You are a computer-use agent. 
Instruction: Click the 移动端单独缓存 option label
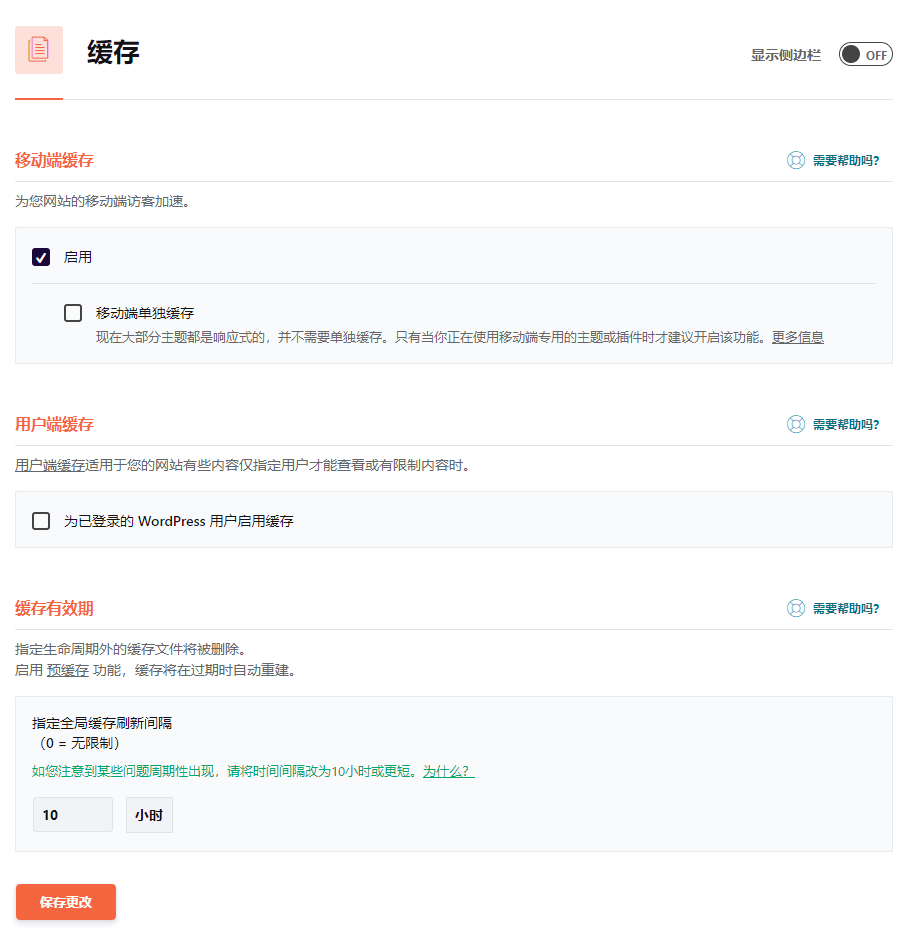[145, 313]
